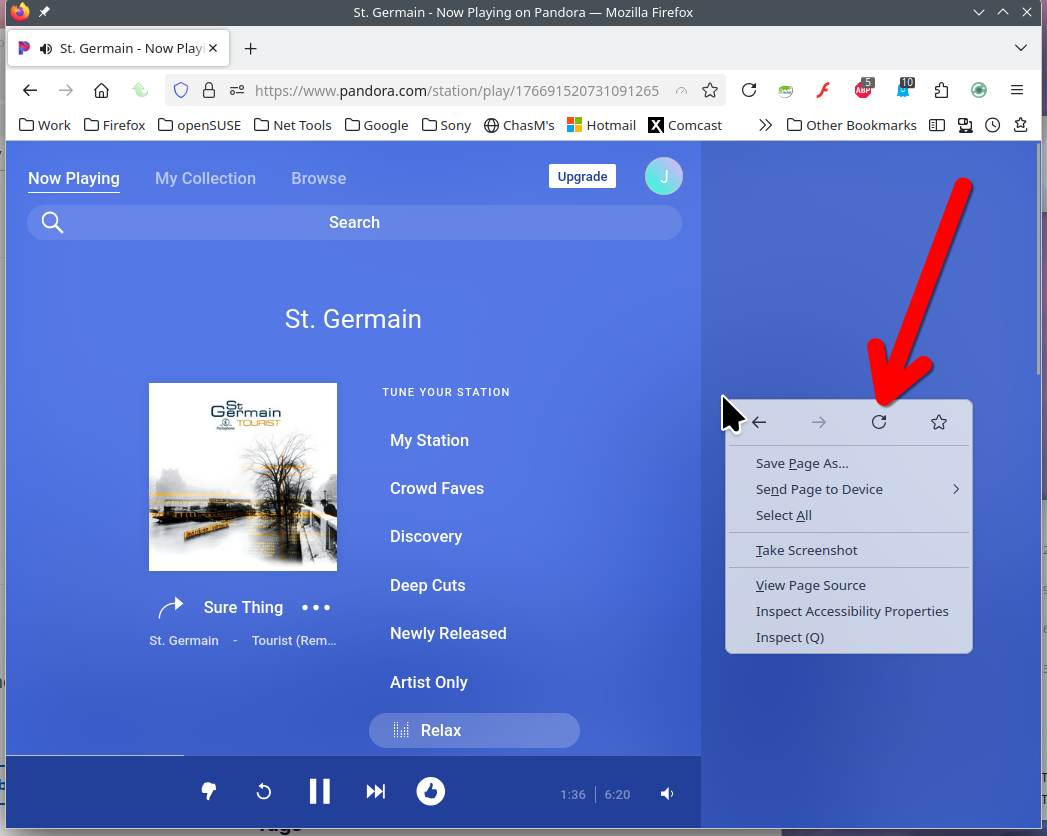This screenshot has height=836, width=1047.
Task: Reload the page from the Firefox toolbar
Action: coord(749,90)
